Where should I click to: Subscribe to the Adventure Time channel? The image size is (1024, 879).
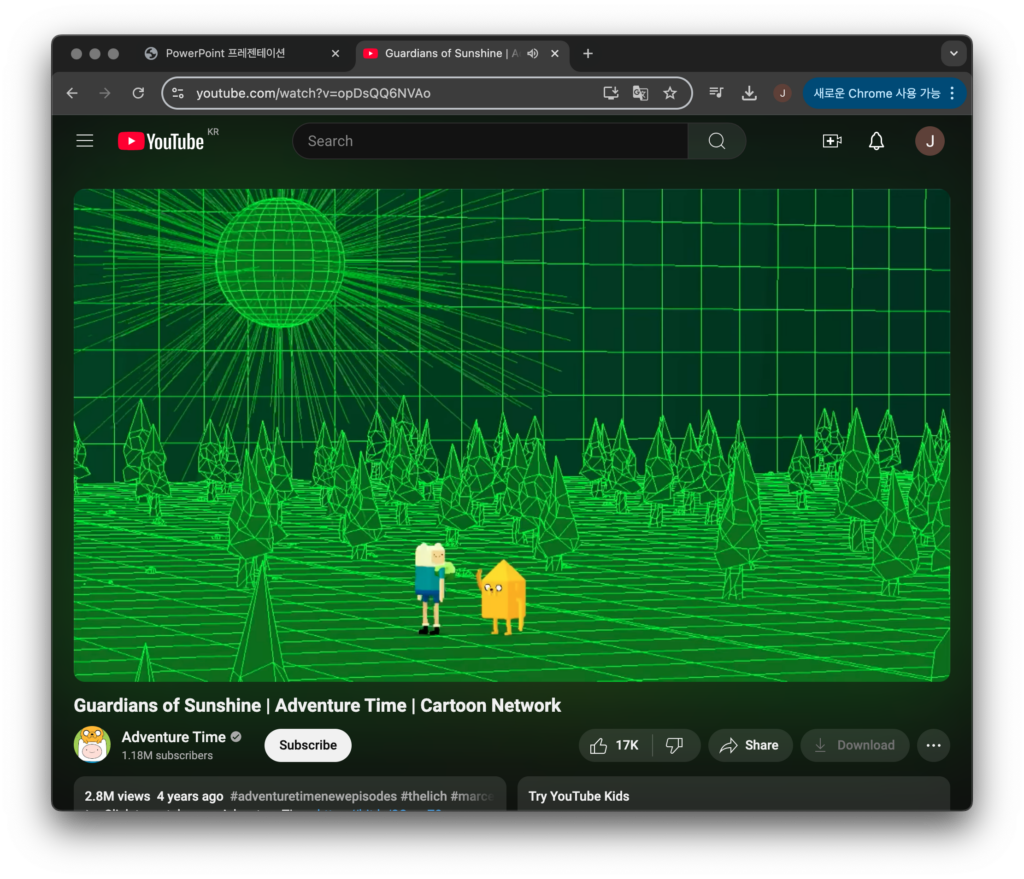coord(308,745)
